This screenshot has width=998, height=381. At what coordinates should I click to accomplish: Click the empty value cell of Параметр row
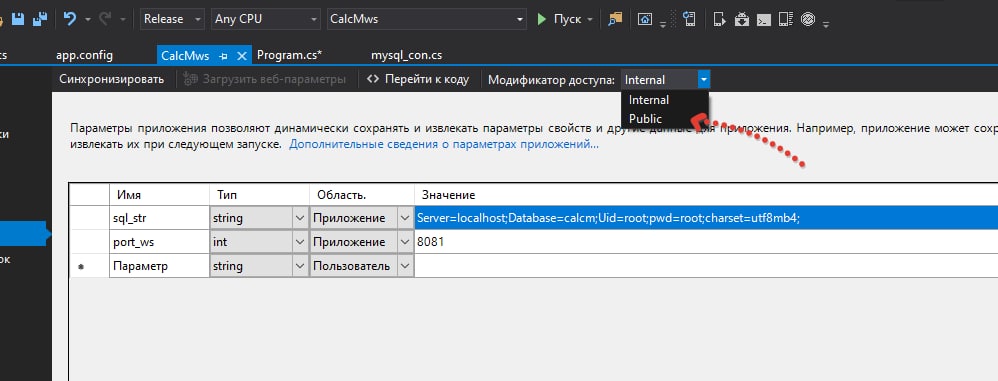(706, 266)
